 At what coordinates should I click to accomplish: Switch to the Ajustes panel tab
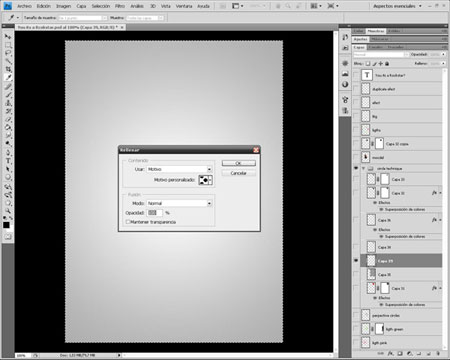360,39
